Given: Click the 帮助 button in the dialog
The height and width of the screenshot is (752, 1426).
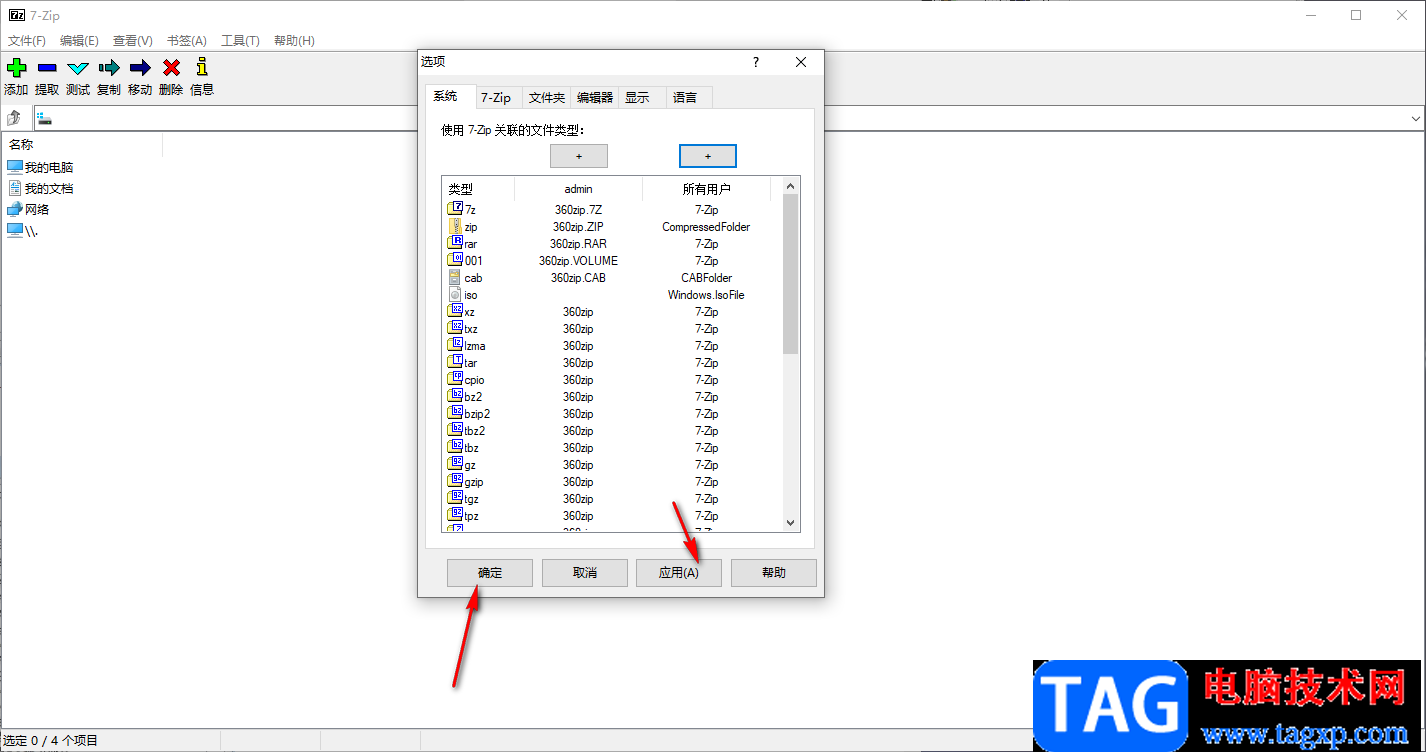Looking at the screenshot, I should pos(774,573).
